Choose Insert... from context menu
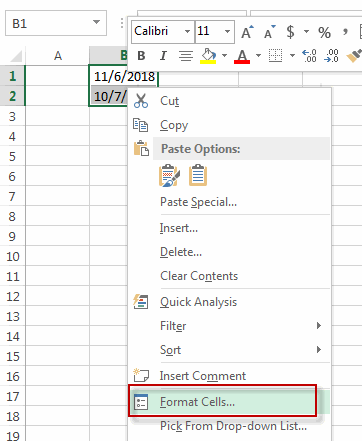 pos(229,228)
